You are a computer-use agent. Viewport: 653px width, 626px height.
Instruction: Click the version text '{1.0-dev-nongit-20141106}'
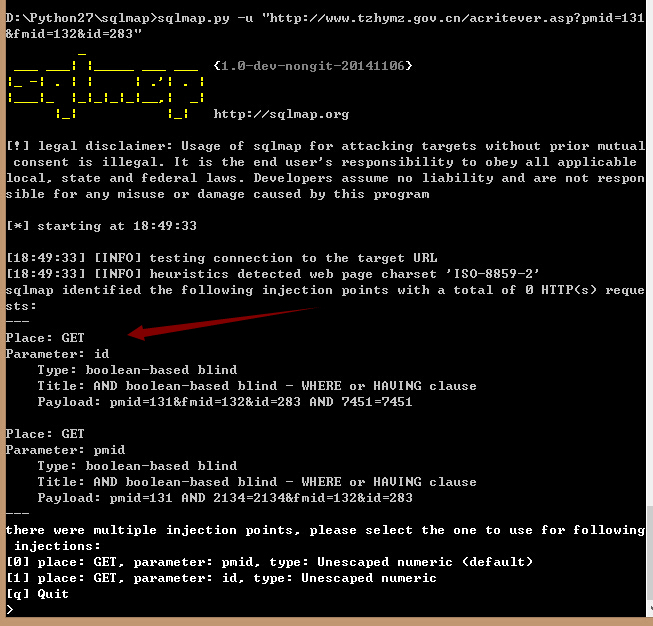[313, 66]
